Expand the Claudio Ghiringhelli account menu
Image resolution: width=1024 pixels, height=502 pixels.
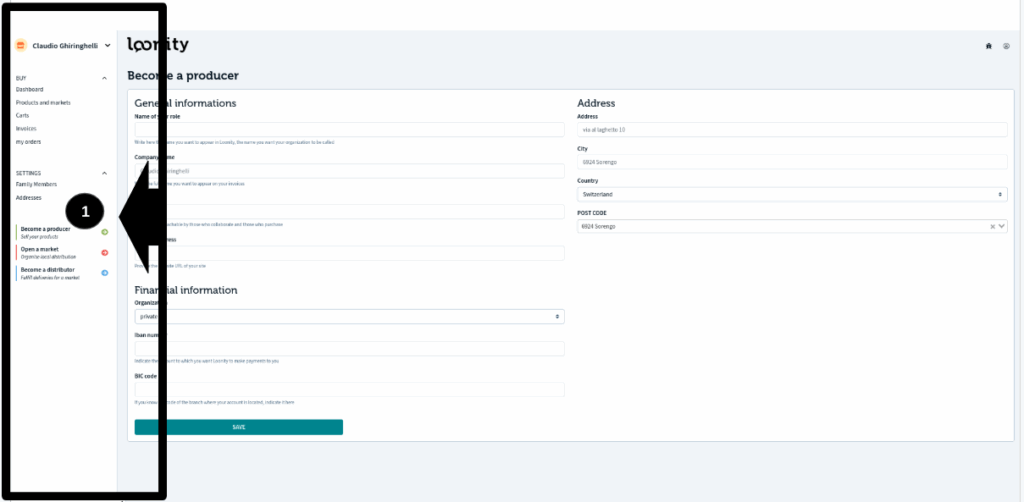(107, 45)
